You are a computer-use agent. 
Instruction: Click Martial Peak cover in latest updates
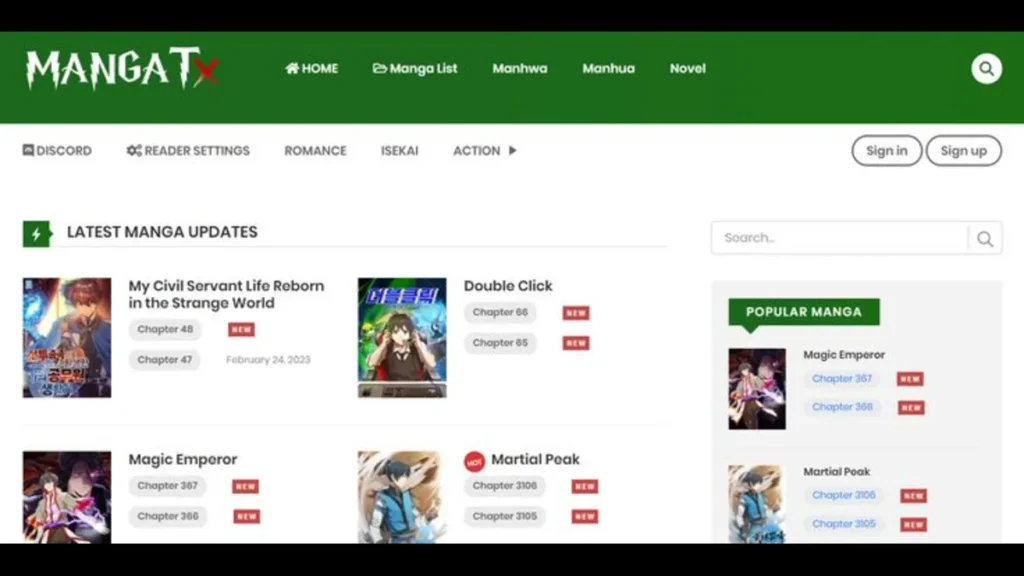coord(402,497)
